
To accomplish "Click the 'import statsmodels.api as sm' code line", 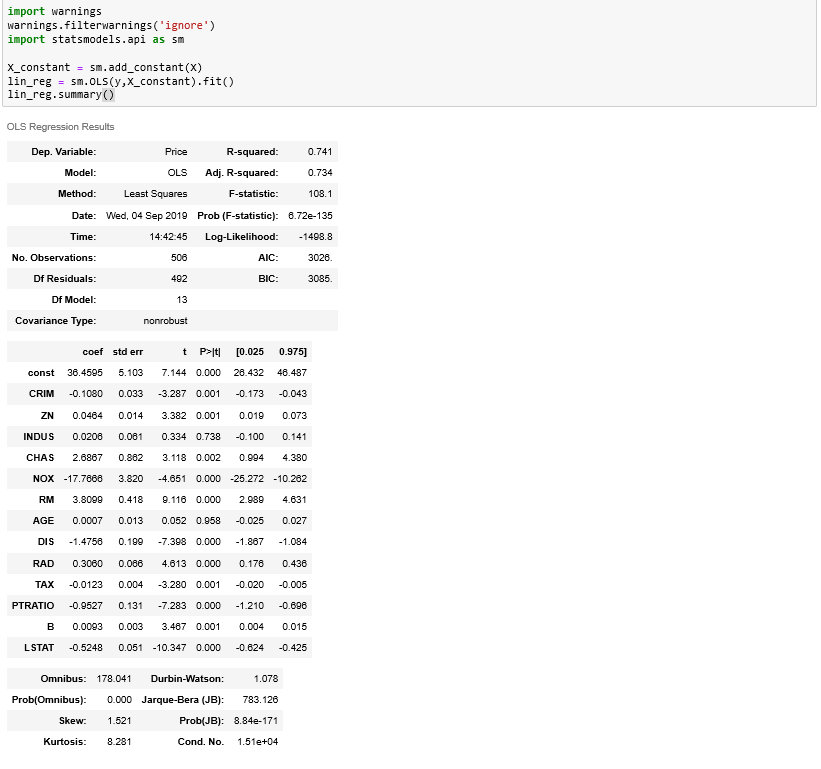I will pos(96,40).
